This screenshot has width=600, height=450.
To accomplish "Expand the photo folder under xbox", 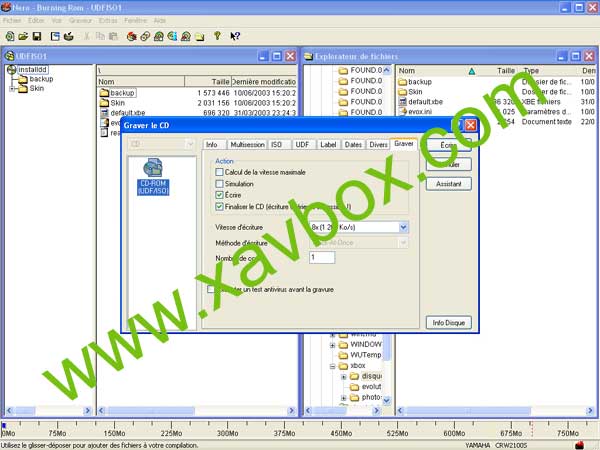I will tap(344, 398).
